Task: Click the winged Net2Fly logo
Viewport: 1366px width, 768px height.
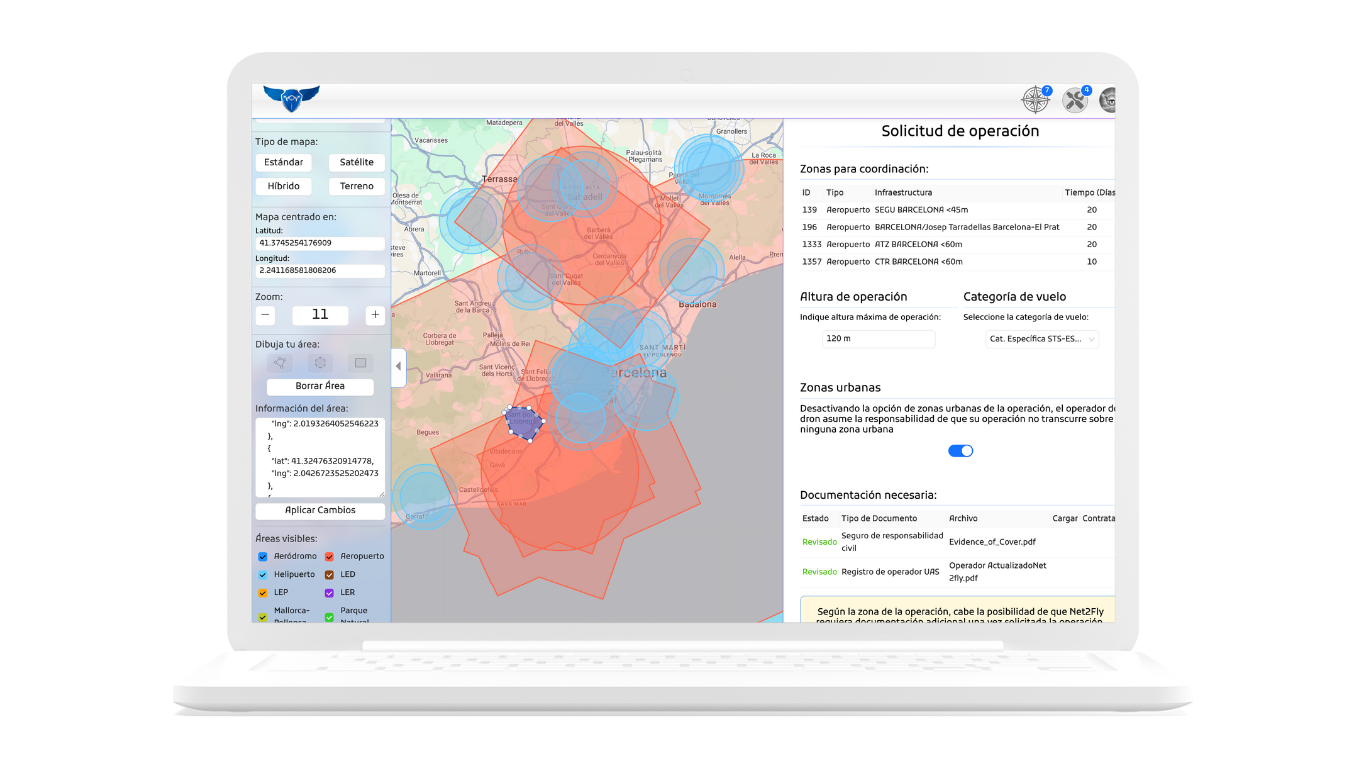Action: pos(291,97)
